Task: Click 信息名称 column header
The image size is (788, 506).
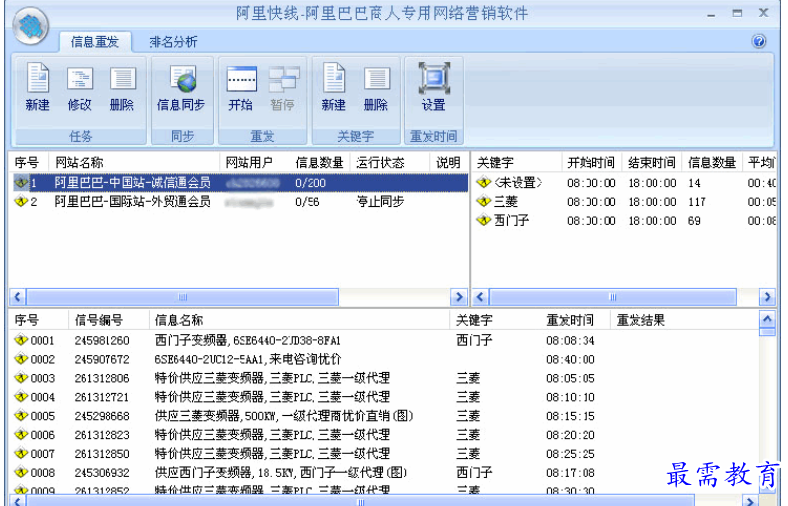Action: pos(299,321)
